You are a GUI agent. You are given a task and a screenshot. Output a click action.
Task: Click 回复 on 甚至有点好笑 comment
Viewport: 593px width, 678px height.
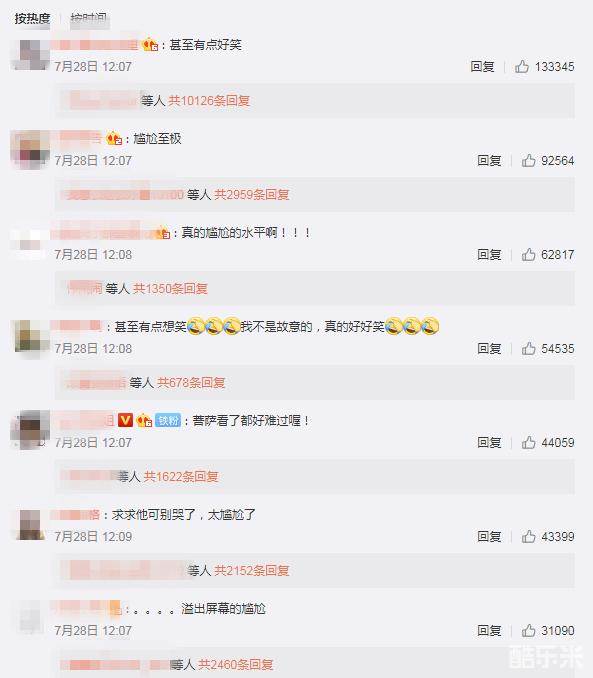click(482, 67)
